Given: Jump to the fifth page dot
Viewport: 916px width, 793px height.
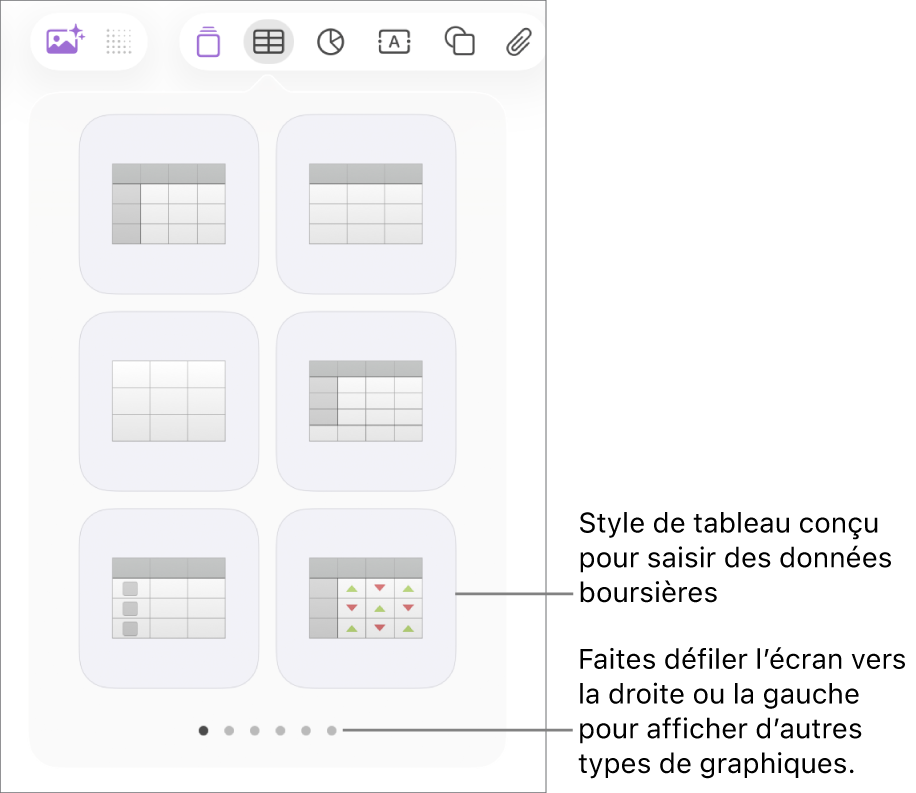Looking at the screenshot, I should 306,730.
